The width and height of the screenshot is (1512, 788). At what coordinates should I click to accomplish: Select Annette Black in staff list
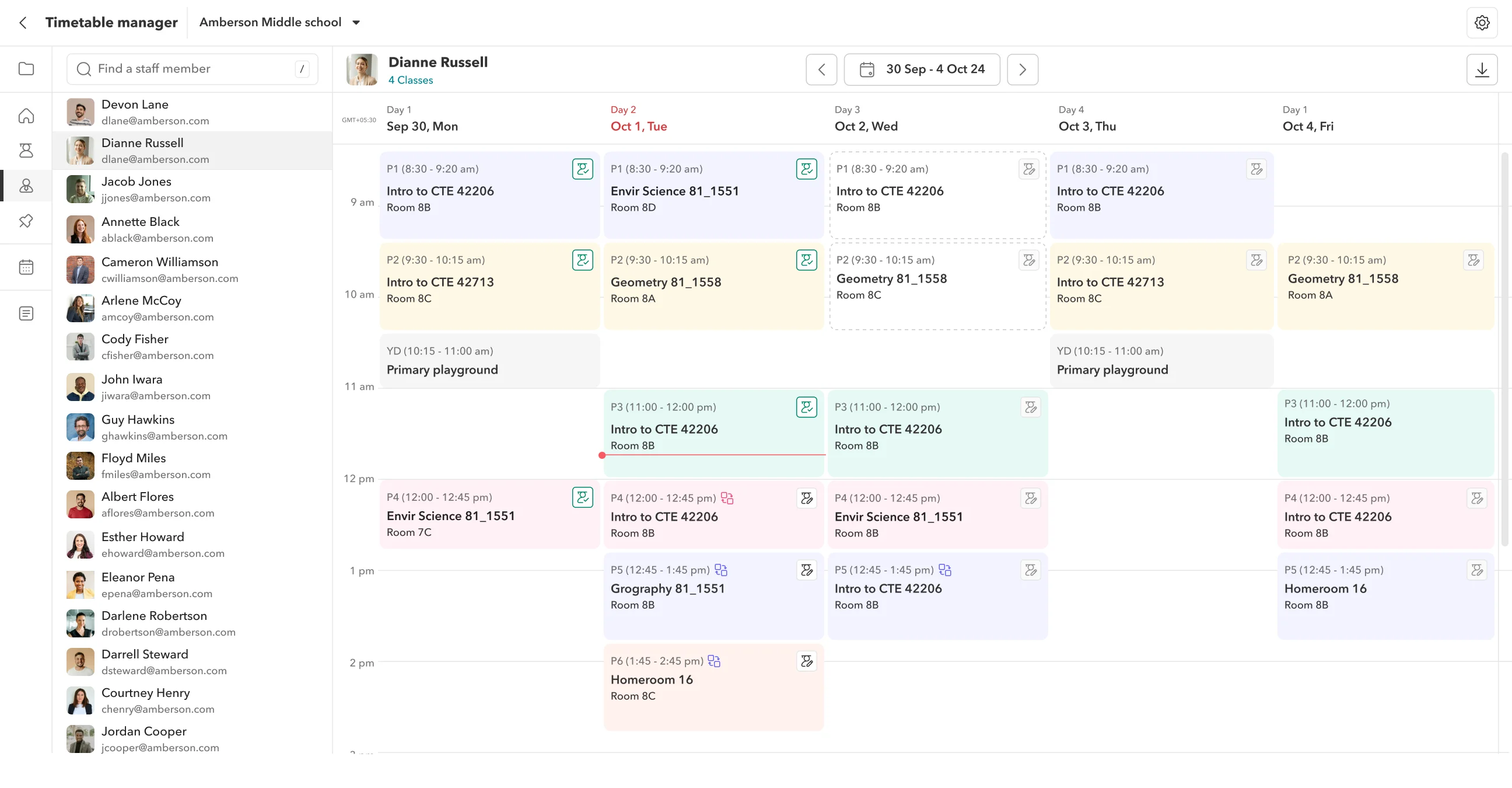192,229
